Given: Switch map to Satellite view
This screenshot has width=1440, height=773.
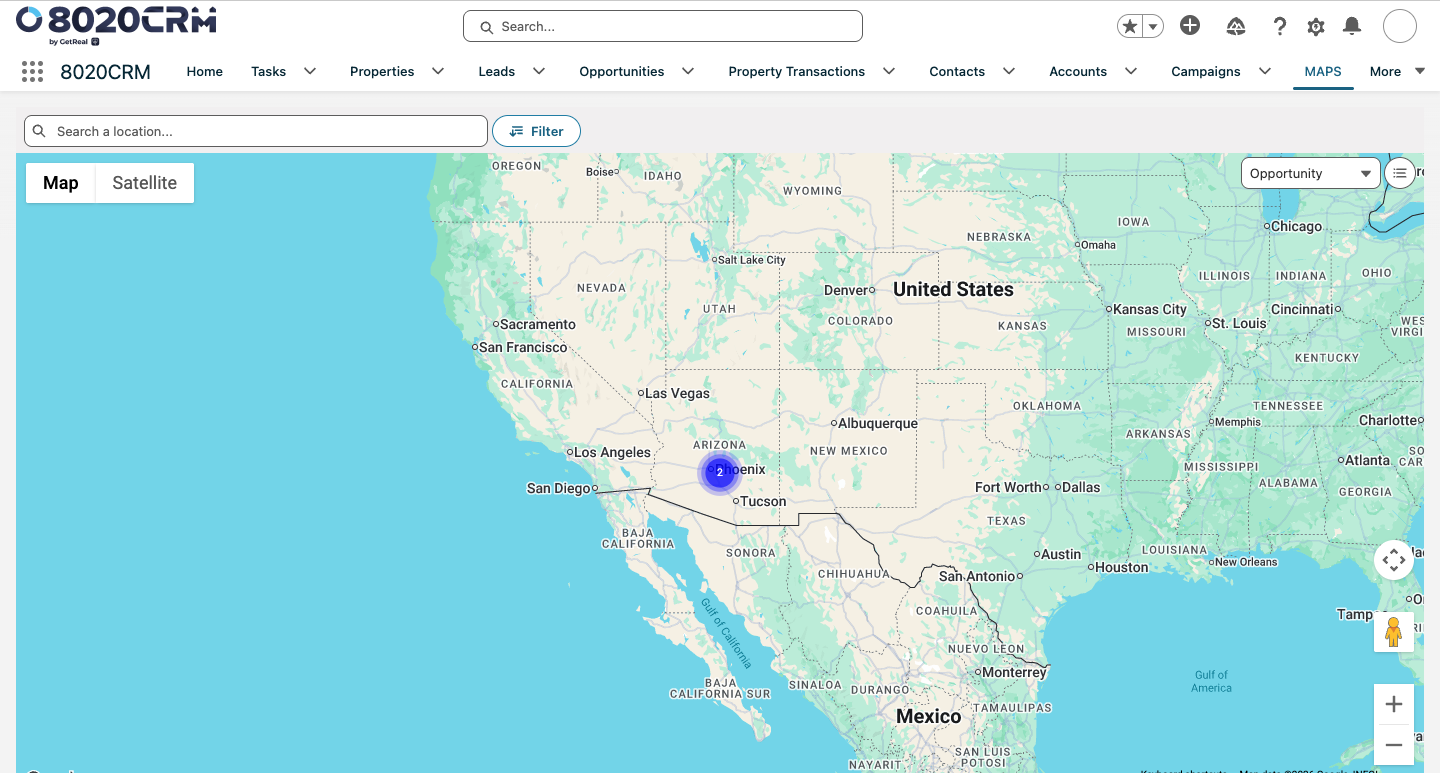Looking at the screenshot, I should pyautogui.click(x=145, y=183).
